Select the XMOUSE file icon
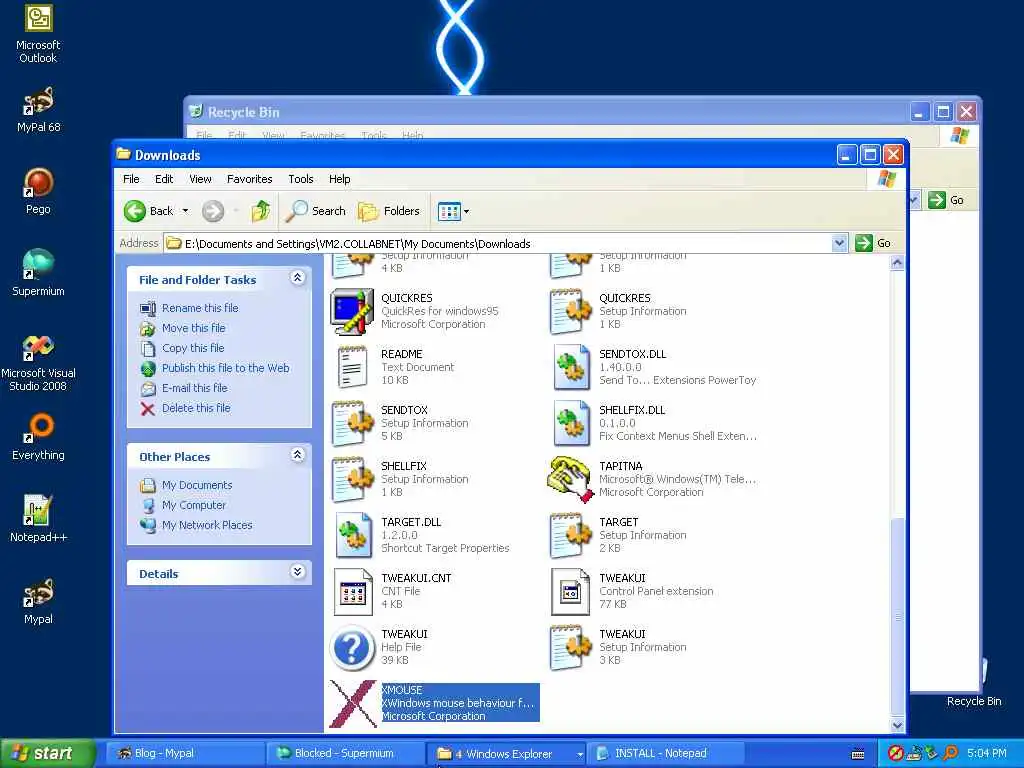 coord(353,703)
